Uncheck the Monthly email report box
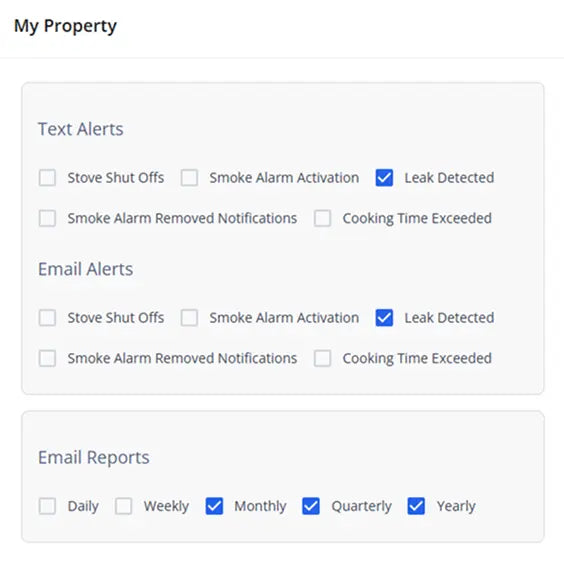The image size is (564, 564). [214, 506]
